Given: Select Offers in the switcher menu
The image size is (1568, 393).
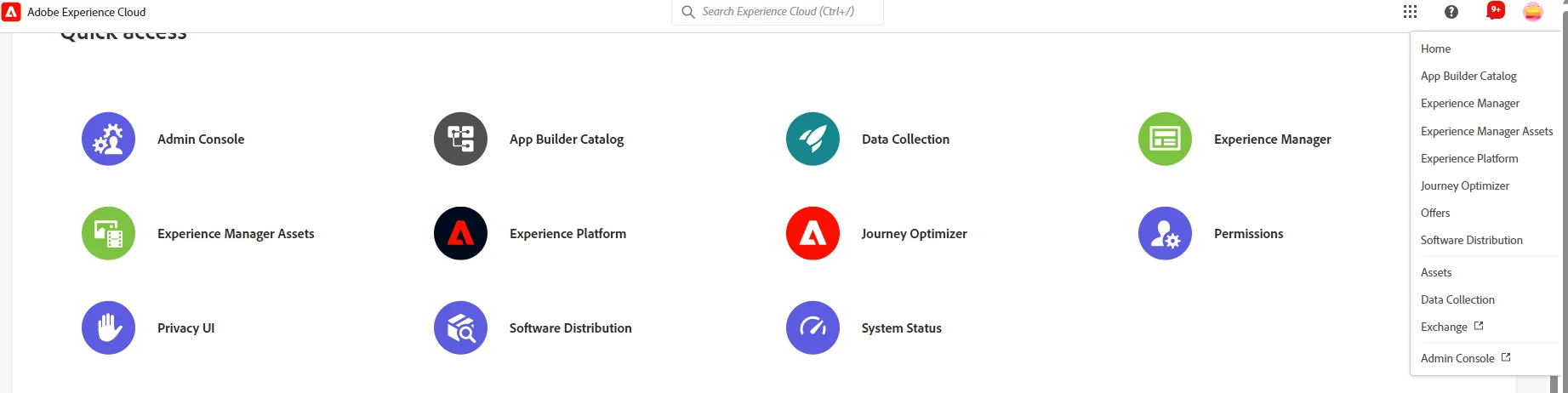Looking at the screenshot, I should 1435,213.
